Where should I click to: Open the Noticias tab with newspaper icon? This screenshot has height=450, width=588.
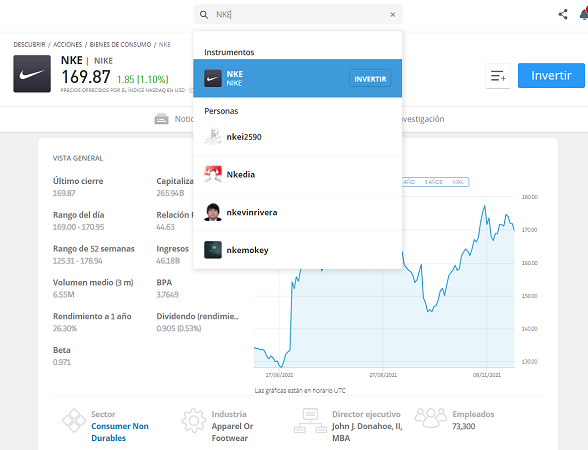click(174, 119)
